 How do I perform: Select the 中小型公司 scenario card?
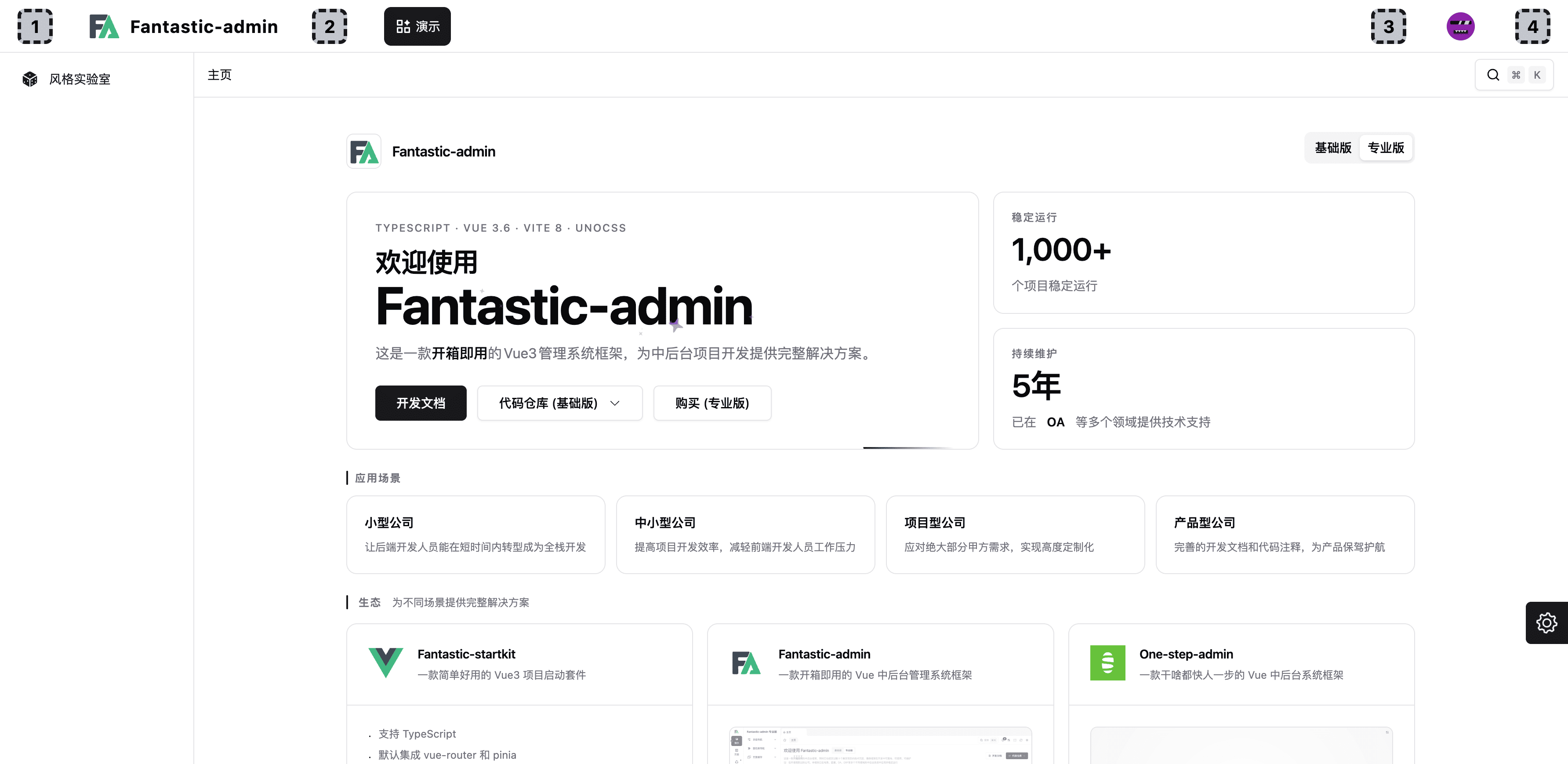(x=745, y=535)
